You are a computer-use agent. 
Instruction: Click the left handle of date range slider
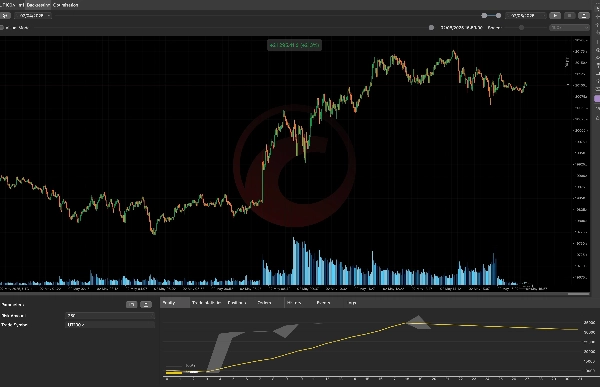coord(484,16)
